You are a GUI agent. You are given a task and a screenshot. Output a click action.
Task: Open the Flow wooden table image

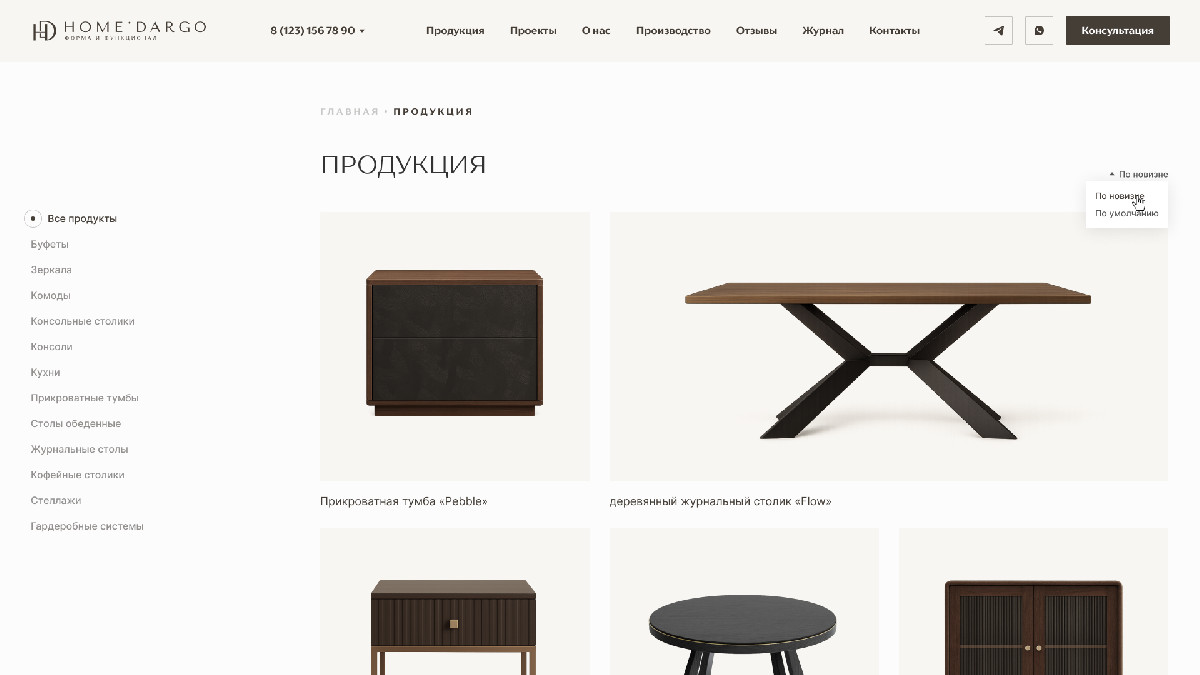[x=889, y=346]
